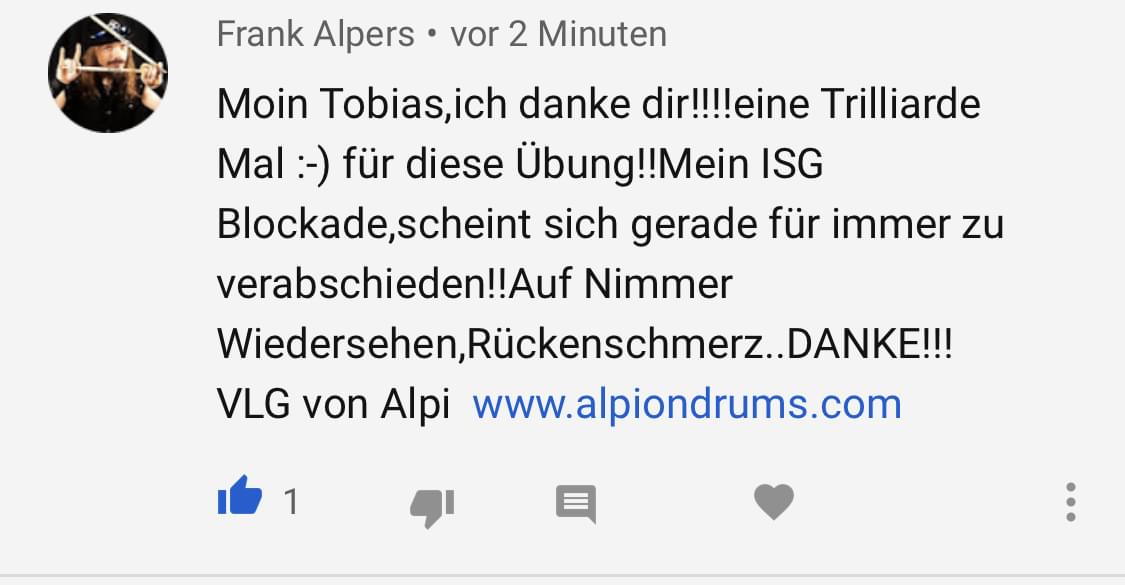Image resolution: width=1125 pixels, height=585 pixels.
Task: Click the 'Blockade,scheint sich gerade' line
Action: tap(486, 225)
